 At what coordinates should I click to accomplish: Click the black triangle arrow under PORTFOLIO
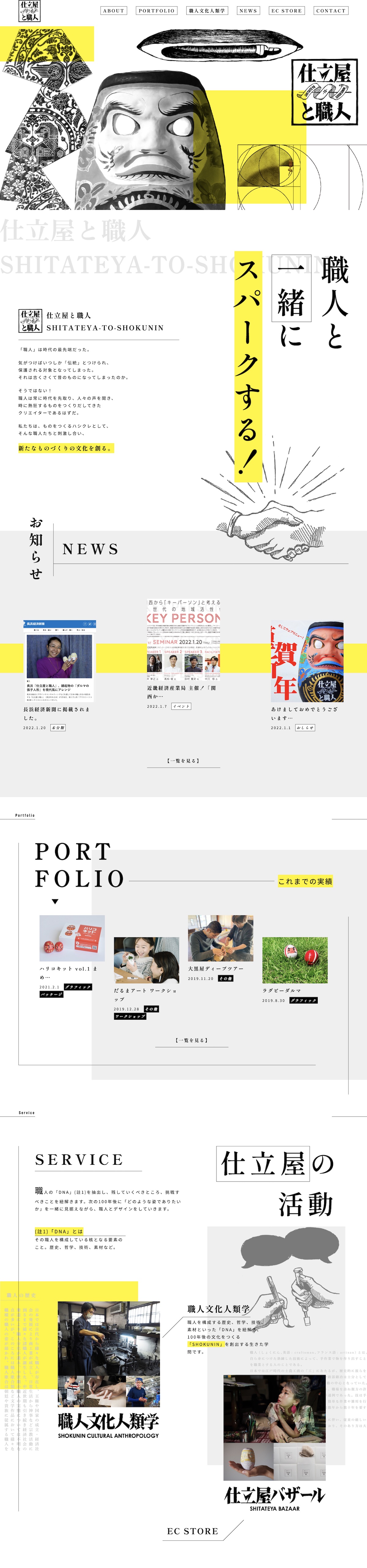pos(55,901)
